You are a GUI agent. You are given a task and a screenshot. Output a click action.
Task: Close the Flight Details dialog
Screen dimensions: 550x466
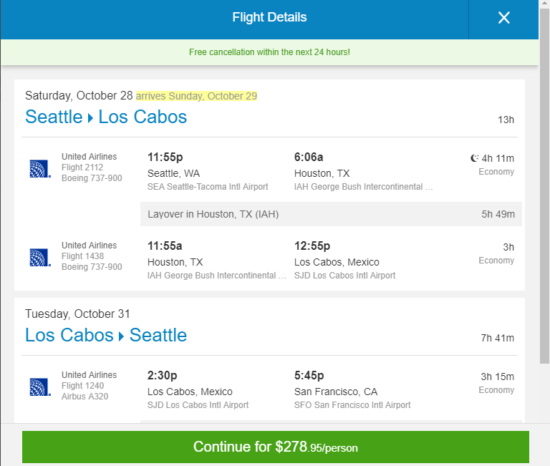504,18
